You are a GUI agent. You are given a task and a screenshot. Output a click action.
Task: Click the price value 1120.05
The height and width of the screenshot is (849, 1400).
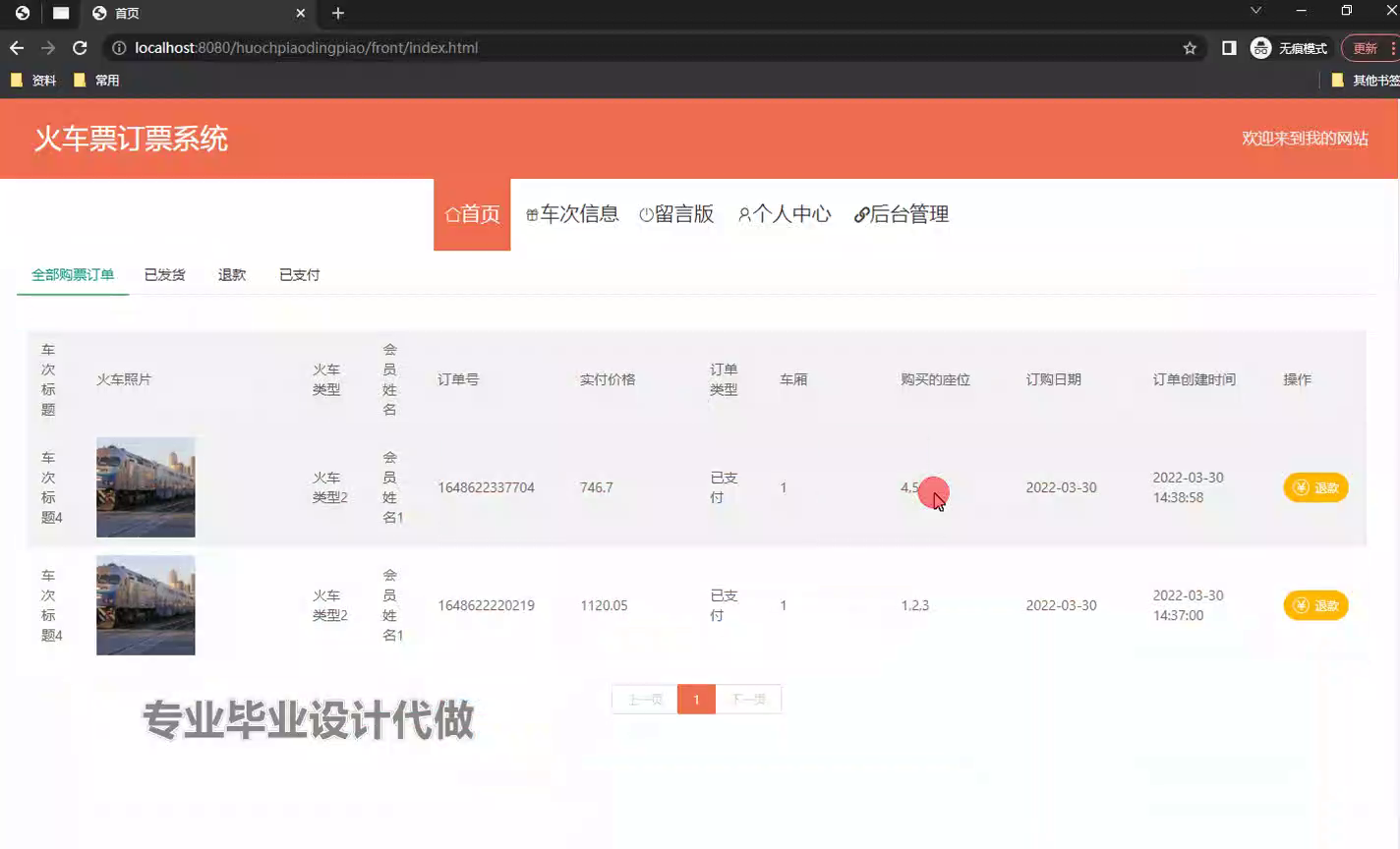[x=604, y=605]
